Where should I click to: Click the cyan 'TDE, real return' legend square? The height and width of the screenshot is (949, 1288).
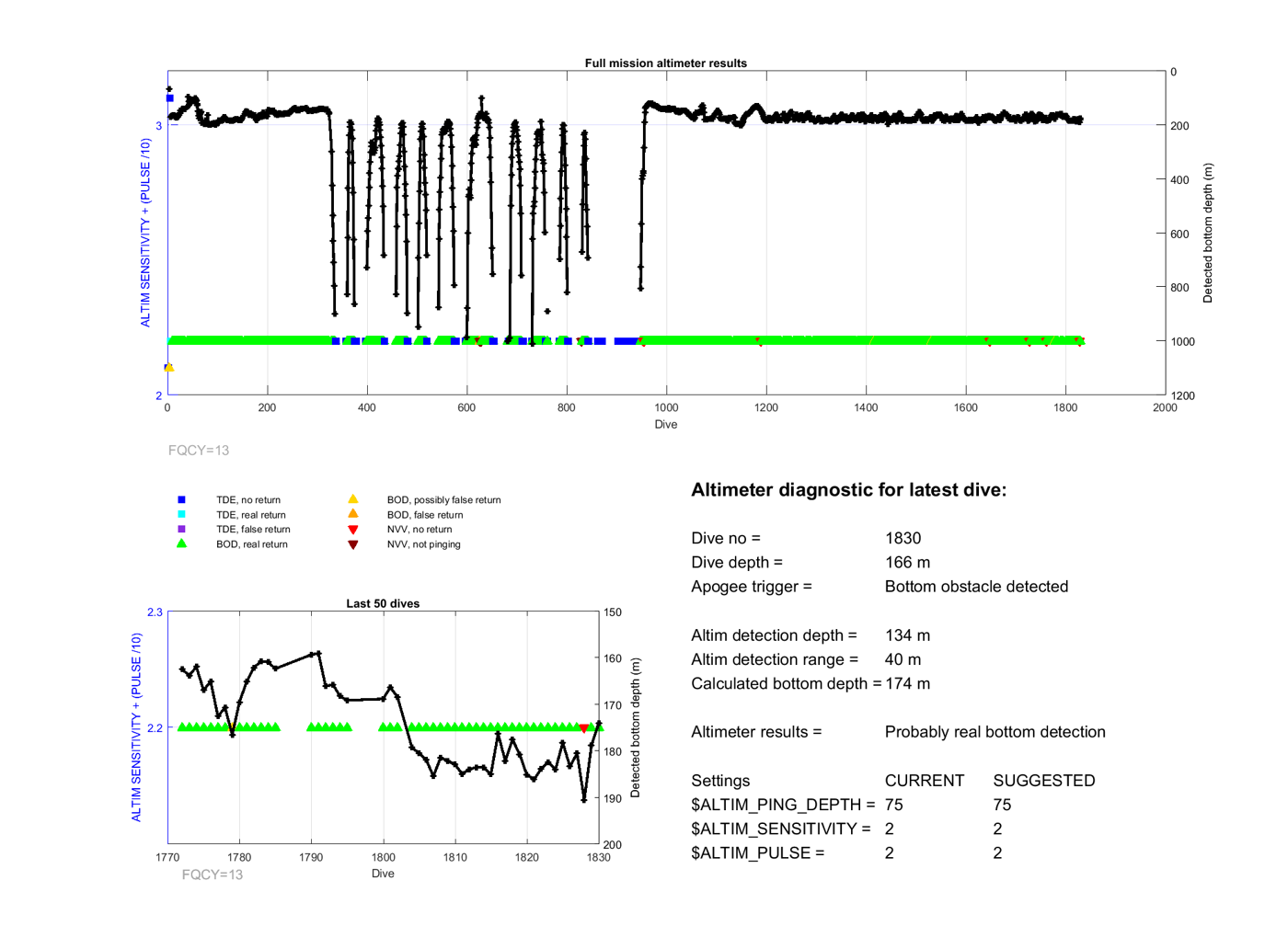(x=181, y=514)
